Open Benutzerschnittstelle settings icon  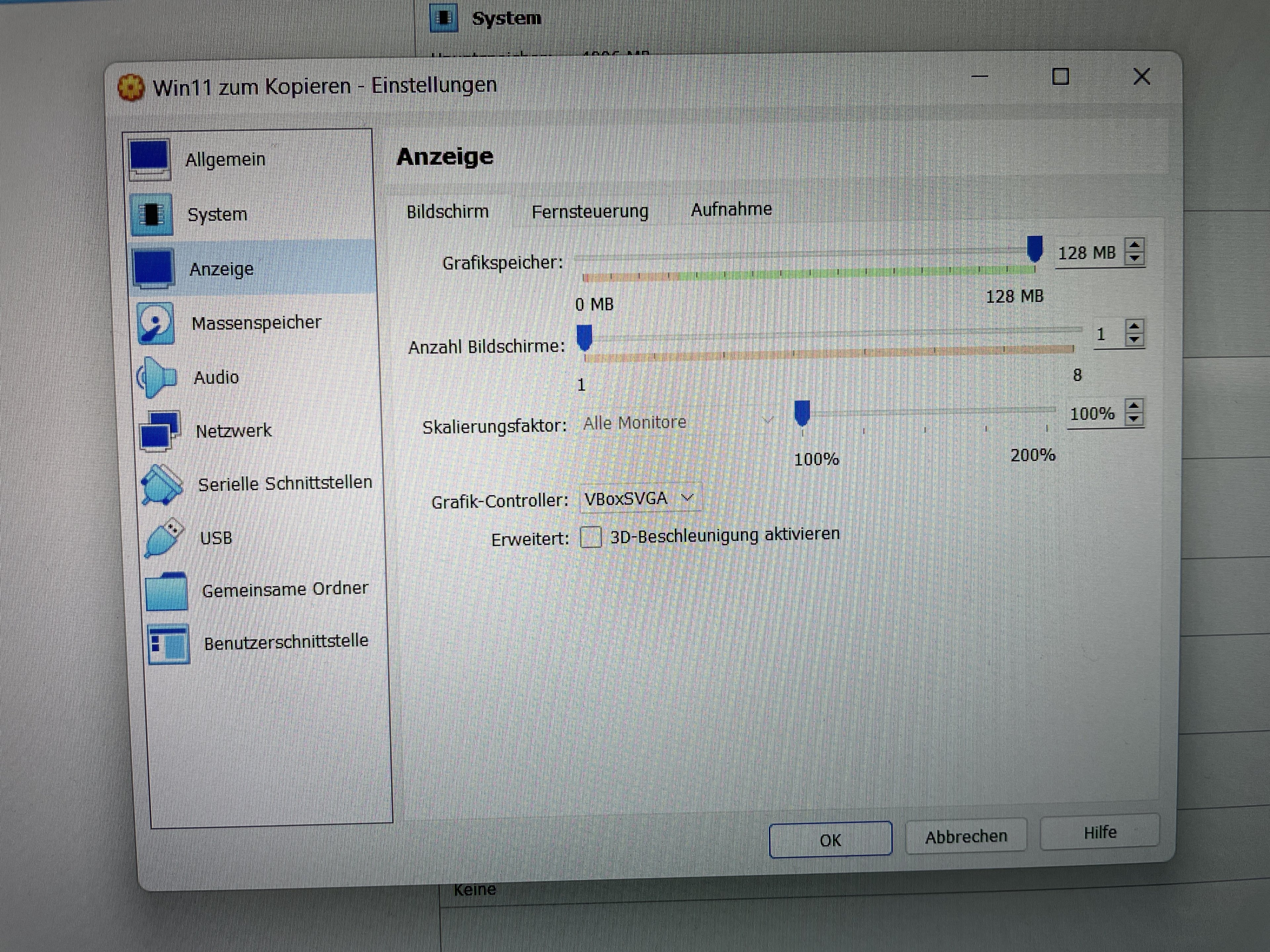tap(168, 644)
